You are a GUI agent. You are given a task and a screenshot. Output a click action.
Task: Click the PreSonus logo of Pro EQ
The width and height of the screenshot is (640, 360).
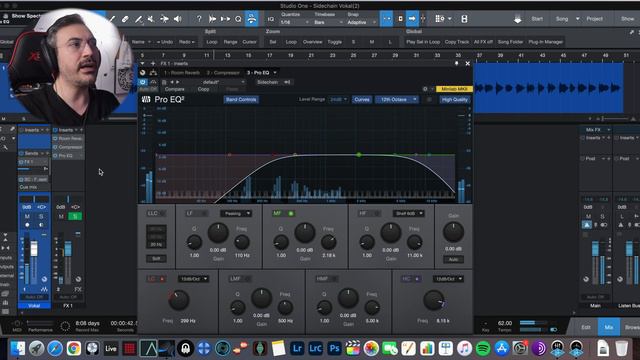(146, 99)
